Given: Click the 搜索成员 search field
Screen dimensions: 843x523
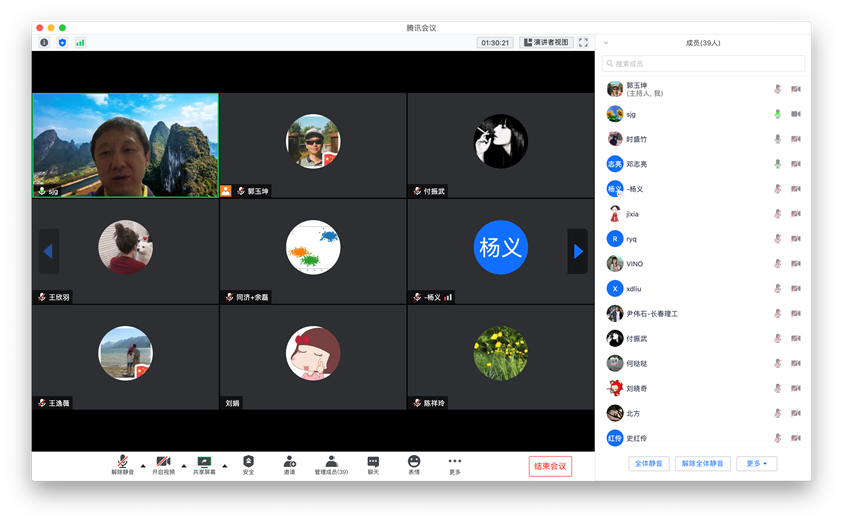Looking at the screenshot, I should [x=703, y=63].
